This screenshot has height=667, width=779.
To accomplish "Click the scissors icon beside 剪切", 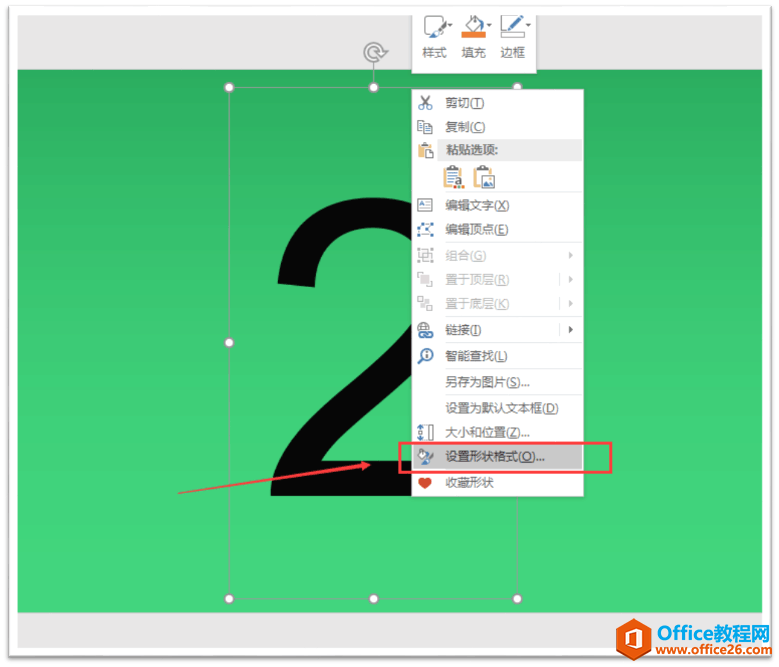I will pyautogui.click(x=425, y=103).
